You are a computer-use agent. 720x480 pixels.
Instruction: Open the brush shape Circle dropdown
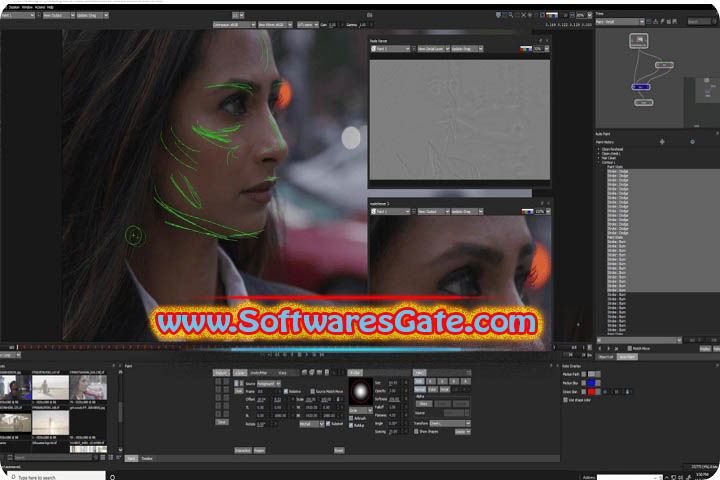point(360,410)
